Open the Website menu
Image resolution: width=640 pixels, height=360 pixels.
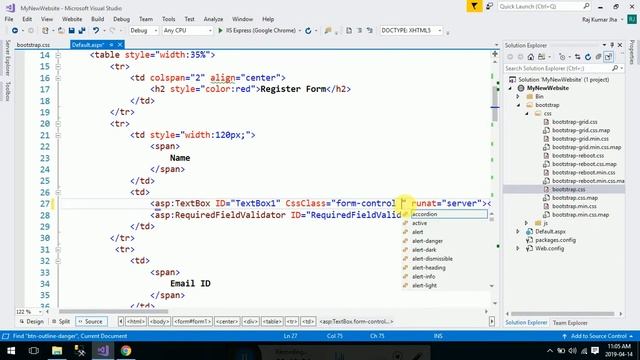click(72, 19)
